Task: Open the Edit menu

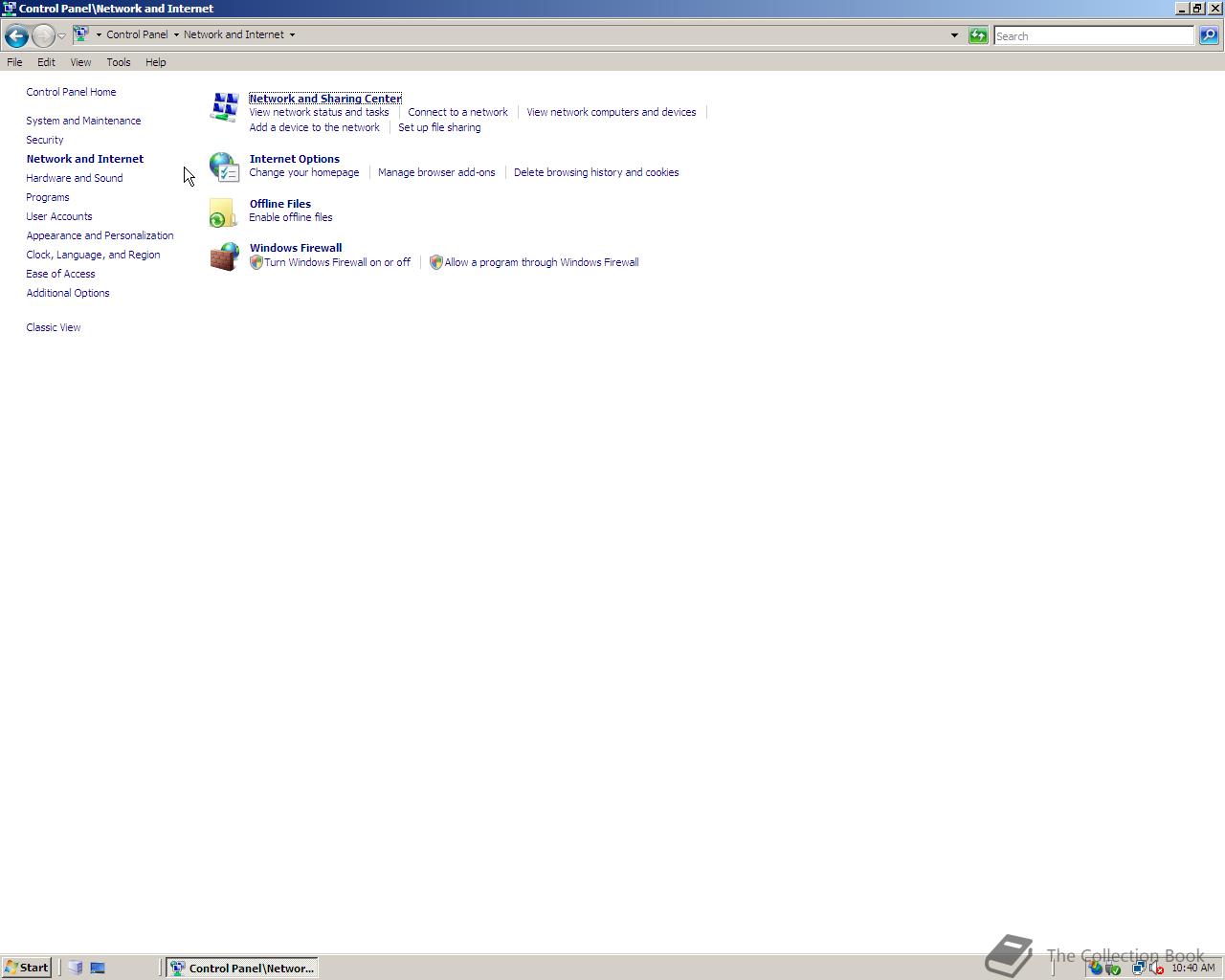Action: [x=46, y=62]
